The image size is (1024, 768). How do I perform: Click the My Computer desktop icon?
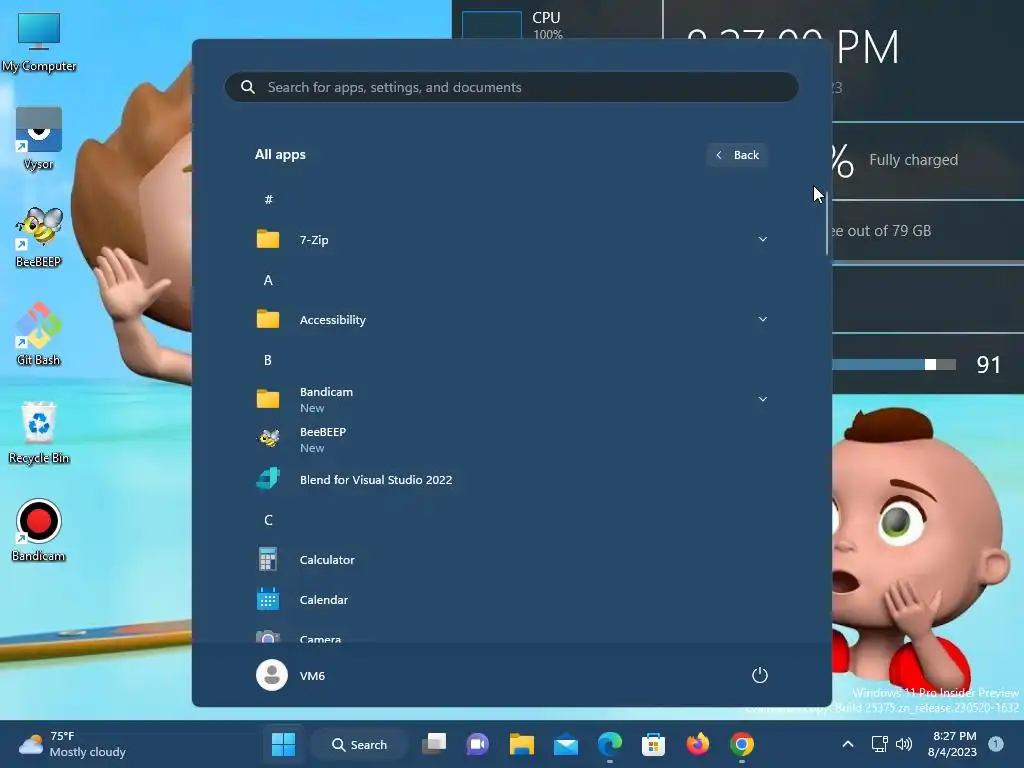point(39,42)
